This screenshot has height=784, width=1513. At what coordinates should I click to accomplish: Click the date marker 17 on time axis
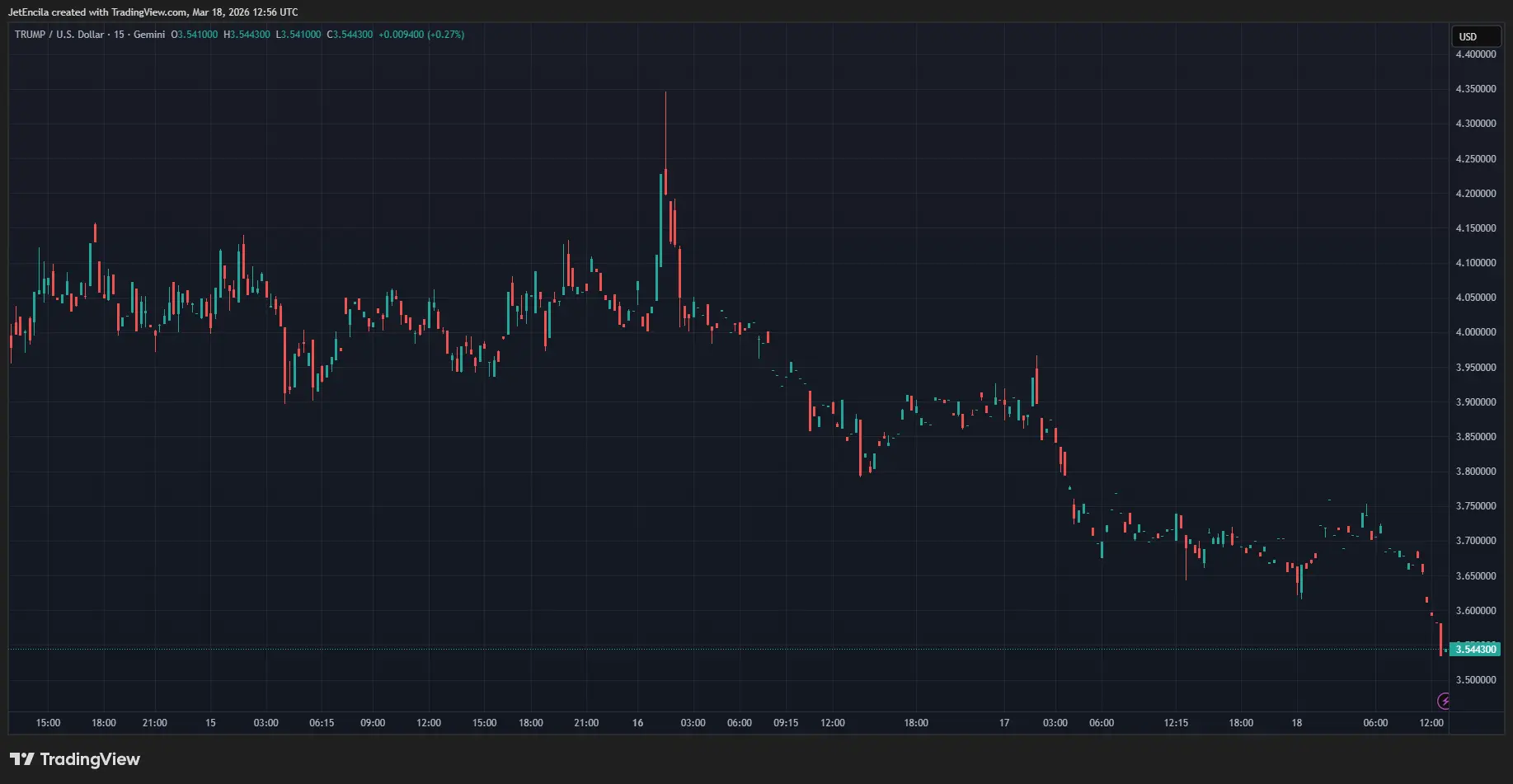(x=1004, y=723)
